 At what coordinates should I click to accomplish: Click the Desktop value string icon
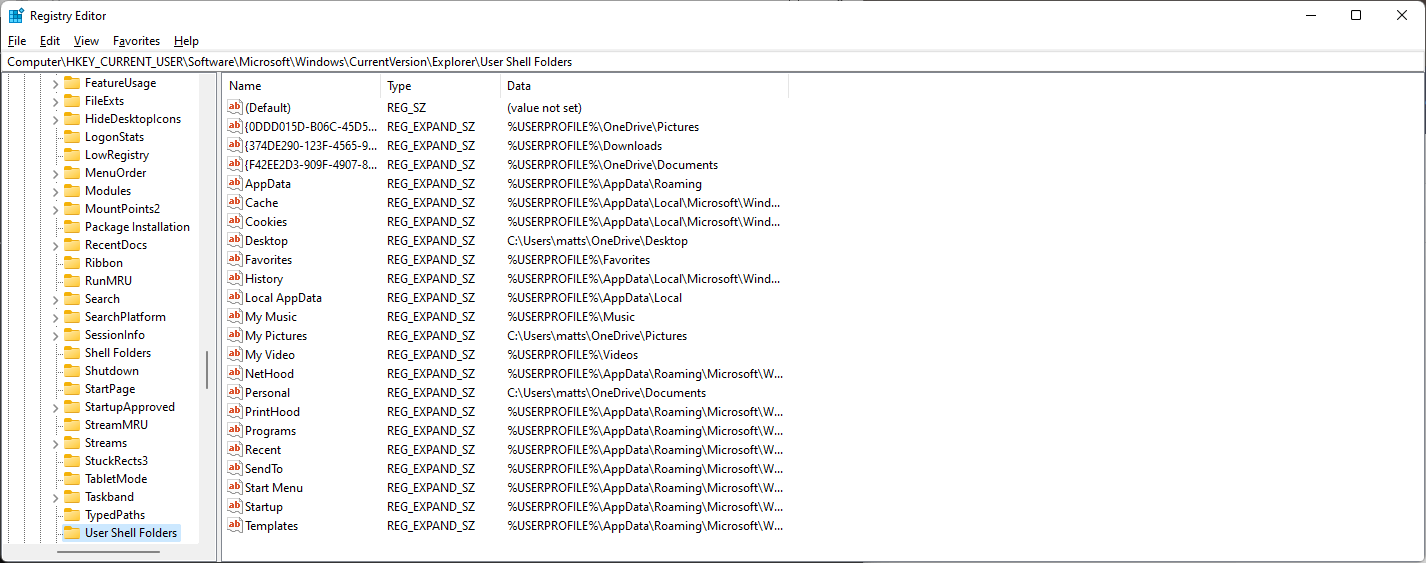235,240
